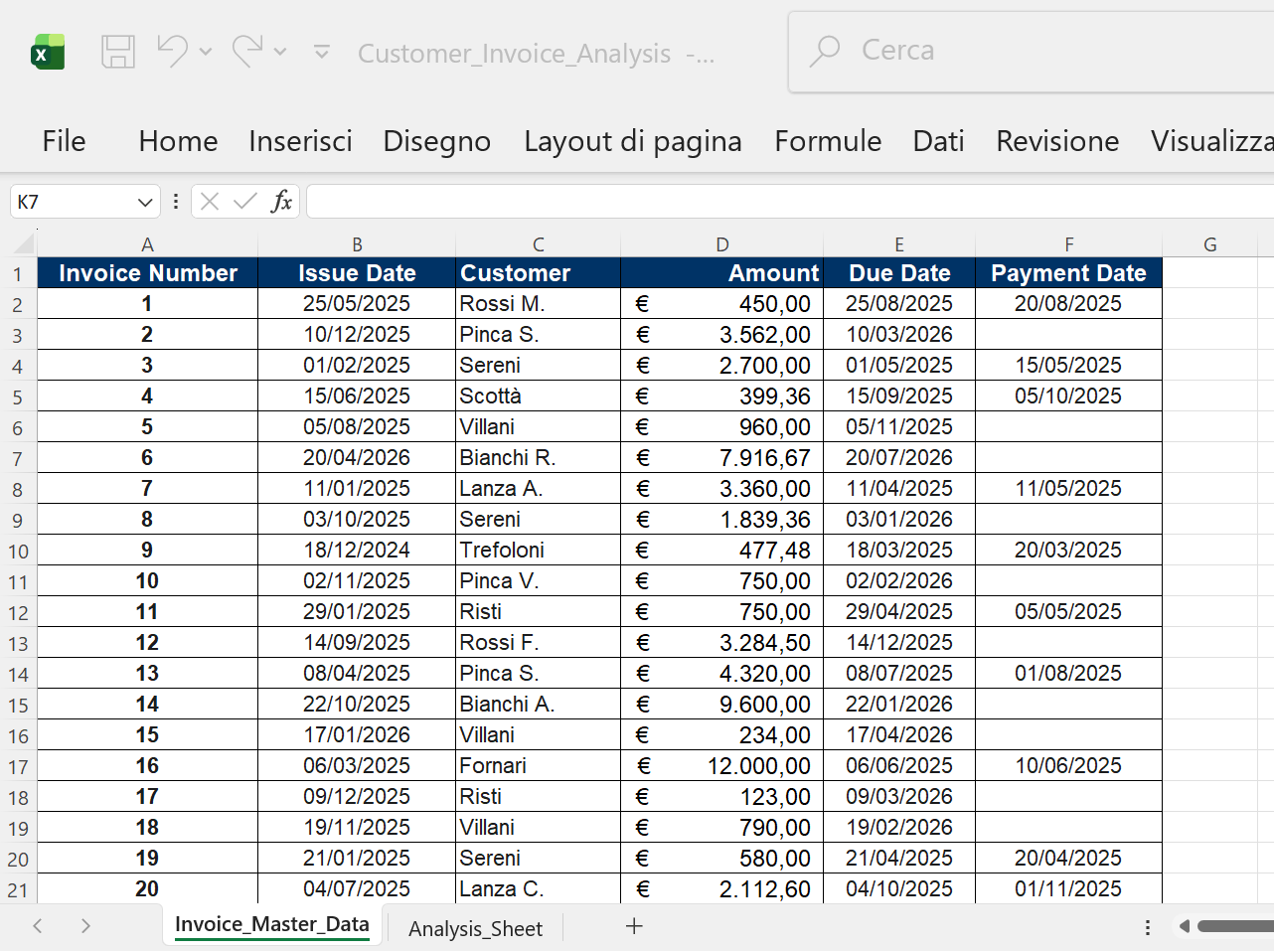1274x952 pixels.
Task: Expand the Name Box dropdown showing K7
Action: click(x=143, y=200)
